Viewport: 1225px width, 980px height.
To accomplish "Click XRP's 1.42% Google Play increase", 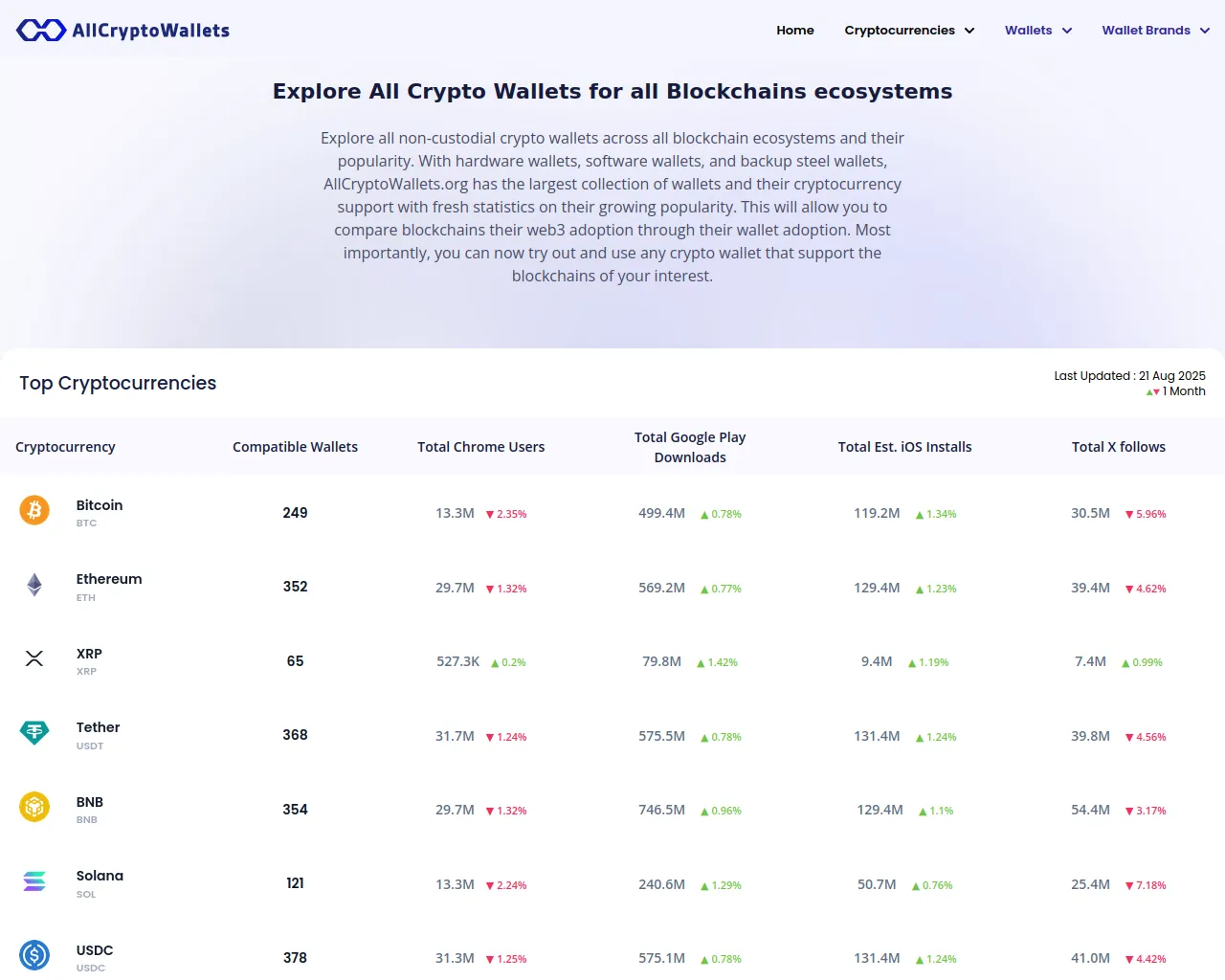I will tap(717, 662).
